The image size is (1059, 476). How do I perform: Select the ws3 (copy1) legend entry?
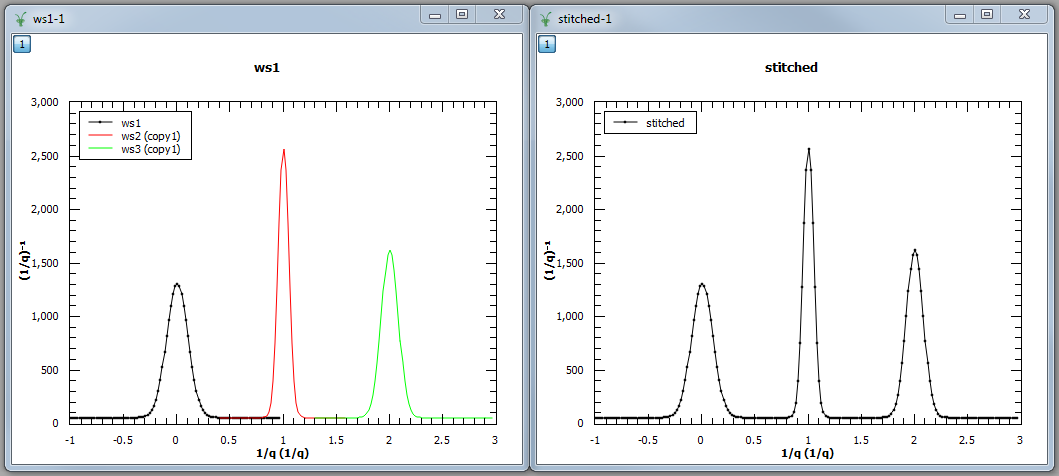pos(149,149)
